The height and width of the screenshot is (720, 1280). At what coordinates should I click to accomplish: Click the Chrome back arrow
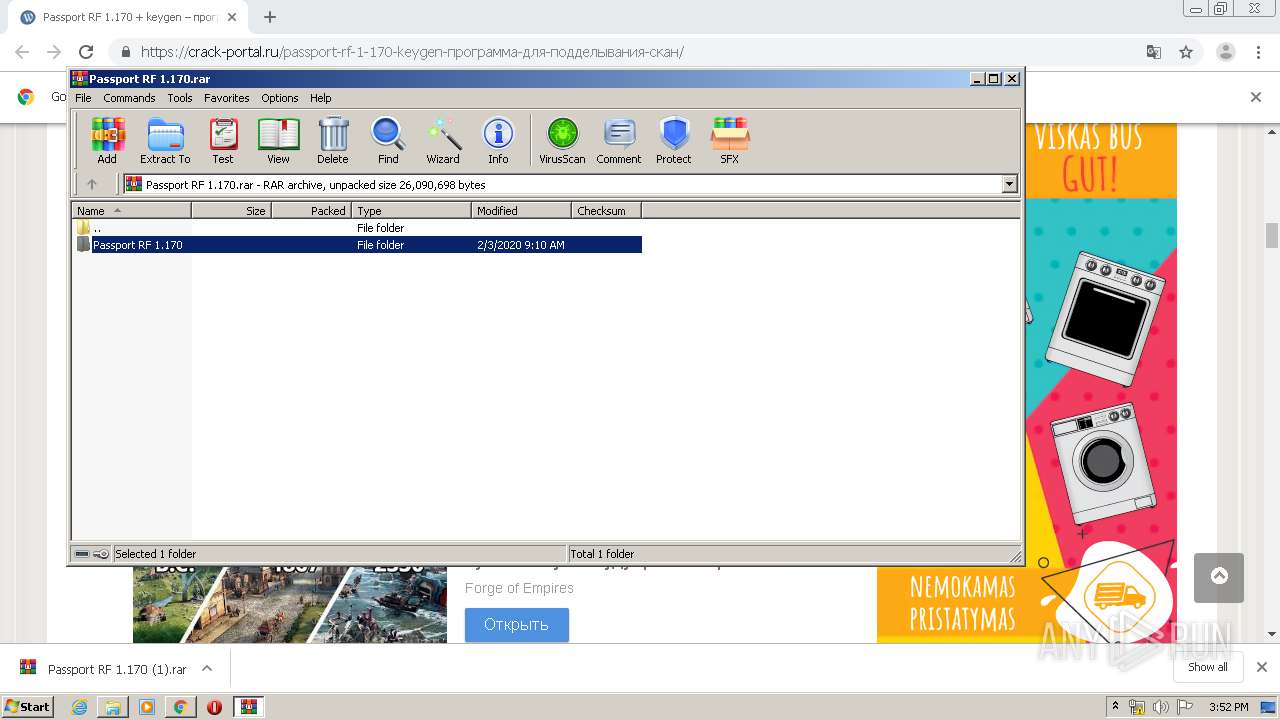[22, 52]
